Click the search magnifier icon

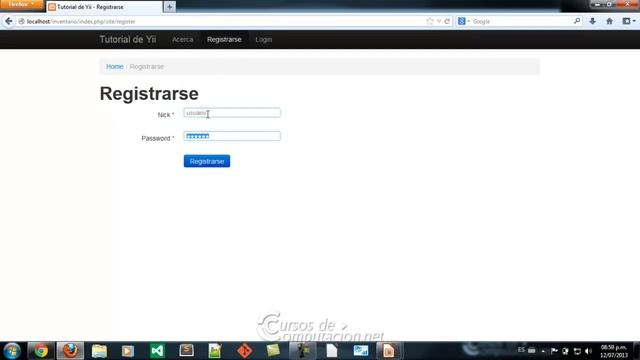[577, 21]
